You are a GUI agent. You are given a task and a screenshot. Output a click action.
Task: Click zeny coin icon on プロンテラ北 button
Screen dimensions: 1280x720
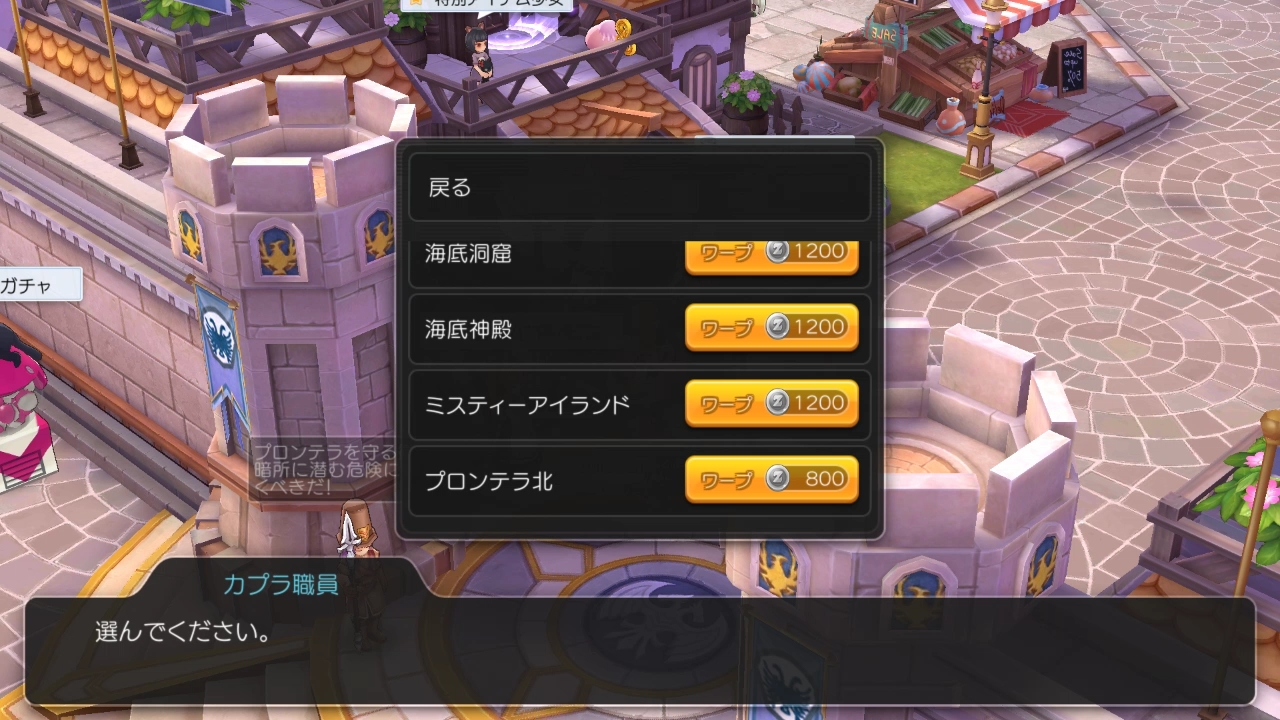click(777, 478)
